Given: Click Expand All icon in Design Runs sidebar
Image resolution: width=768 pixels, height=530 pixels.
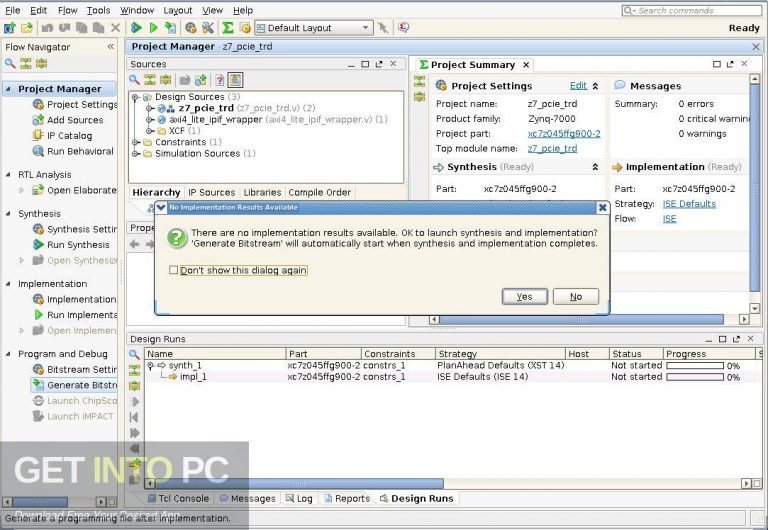Looking at the screenshot, I should tap(134, 386).
